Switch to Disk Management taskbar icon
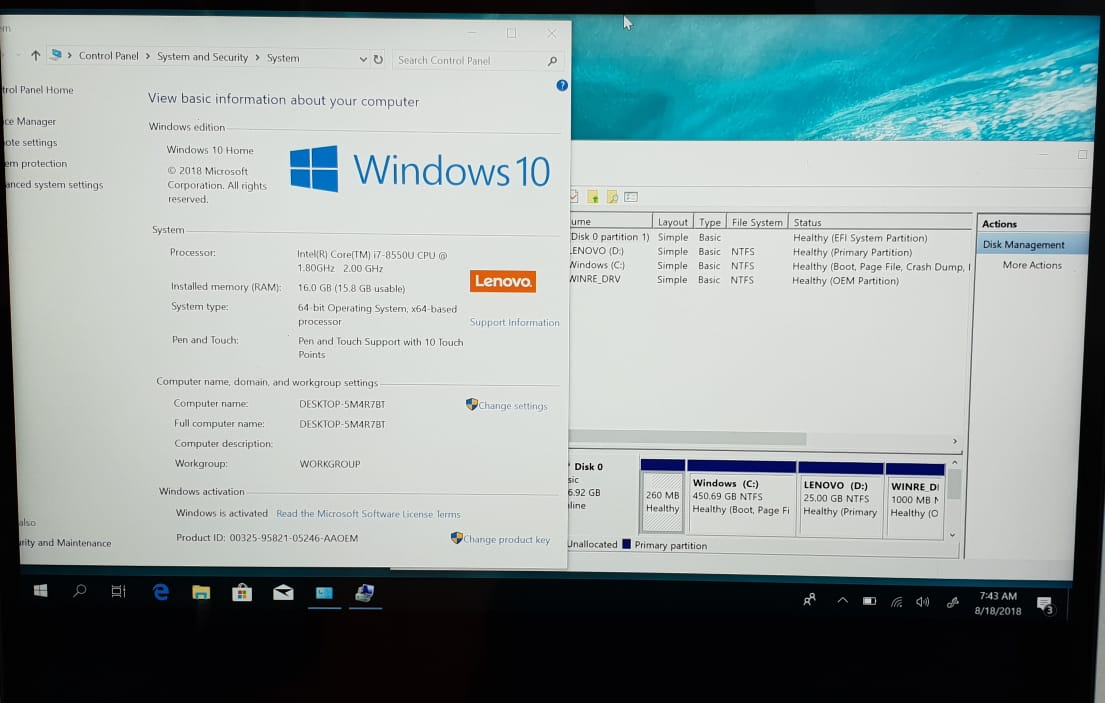 coord(364,594)
